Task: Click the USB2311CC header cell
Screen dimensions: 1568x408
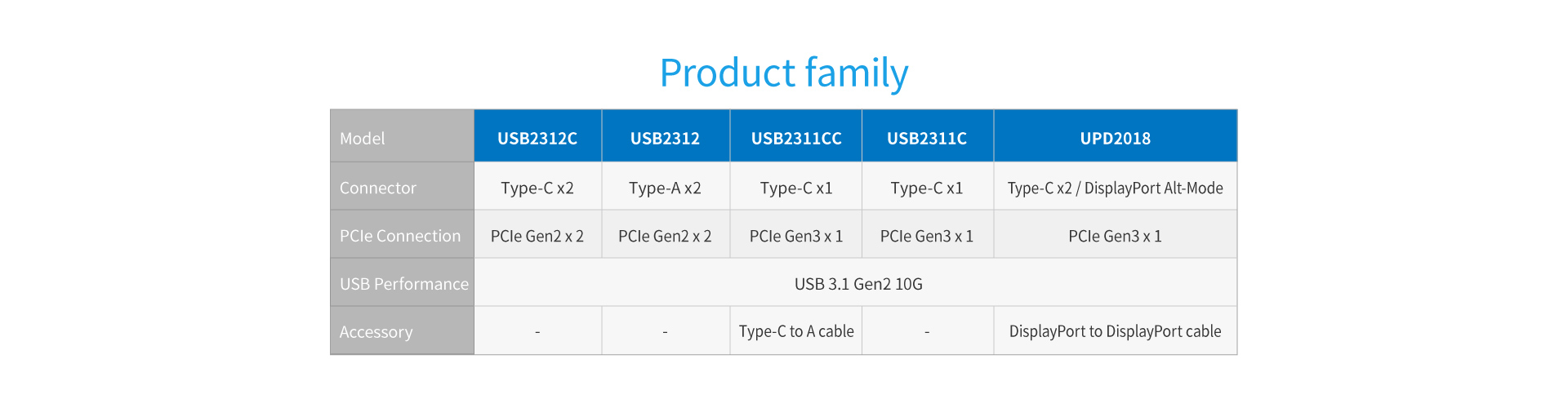Action: pyautogui.click(x=796, y=135)
